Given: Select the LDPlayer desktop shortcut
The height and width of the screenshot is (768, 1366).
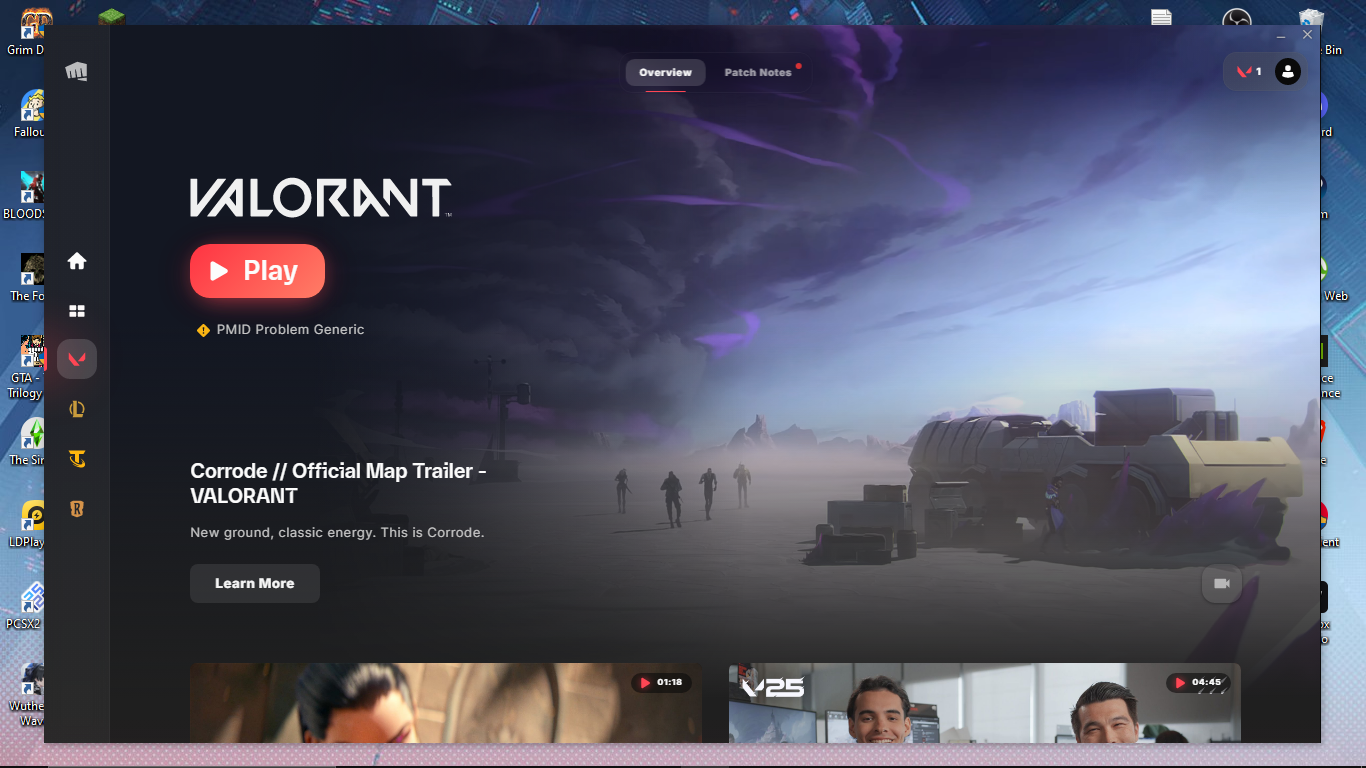Looking at the screenshot, I should click(x=27, y=524).
